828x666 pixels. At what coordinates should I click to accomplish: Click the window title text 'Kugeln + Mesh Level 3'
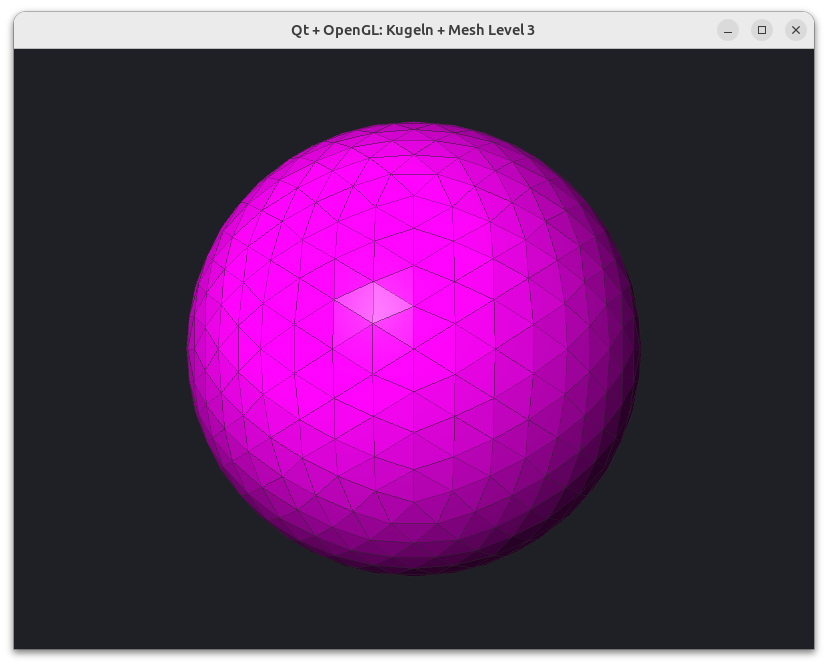click(x=460, y=30)
